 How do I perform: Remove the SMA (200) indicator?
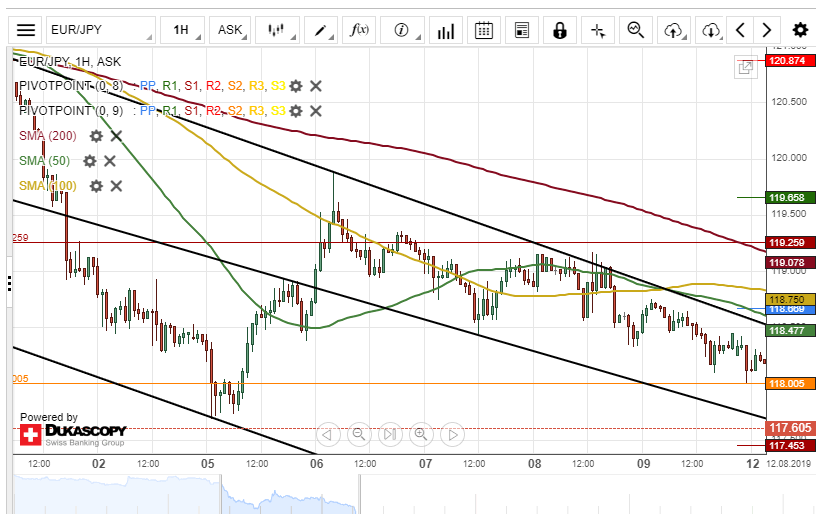[x=116, y=136]
